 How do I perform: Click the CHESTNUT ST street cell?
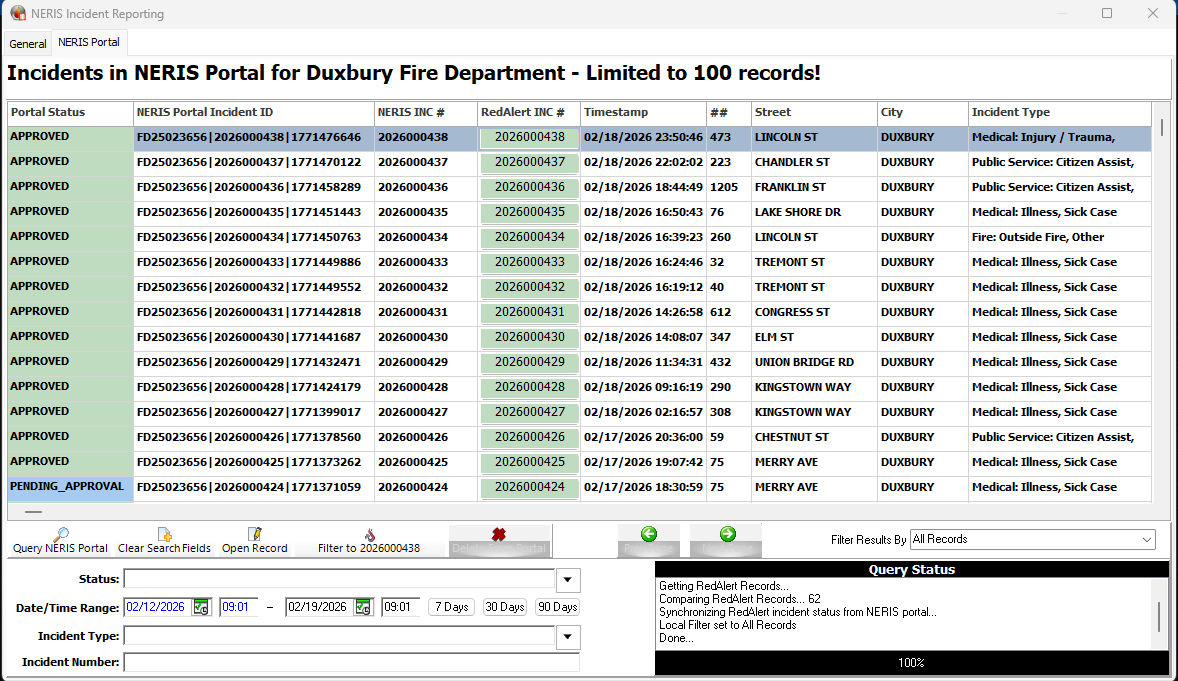(x=814, y=437)
